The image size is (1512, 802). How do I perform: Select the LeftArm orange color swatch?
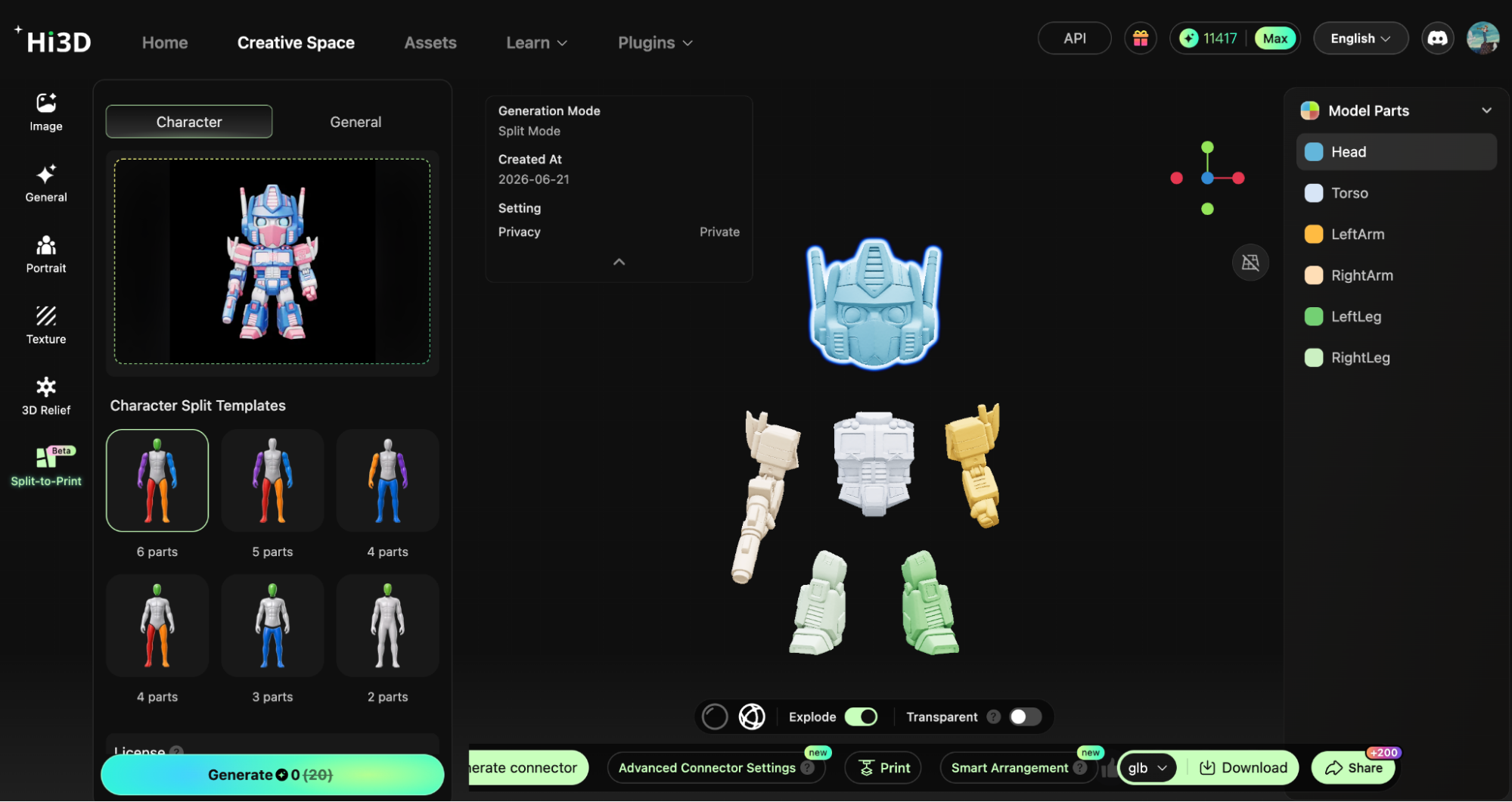1313,235
